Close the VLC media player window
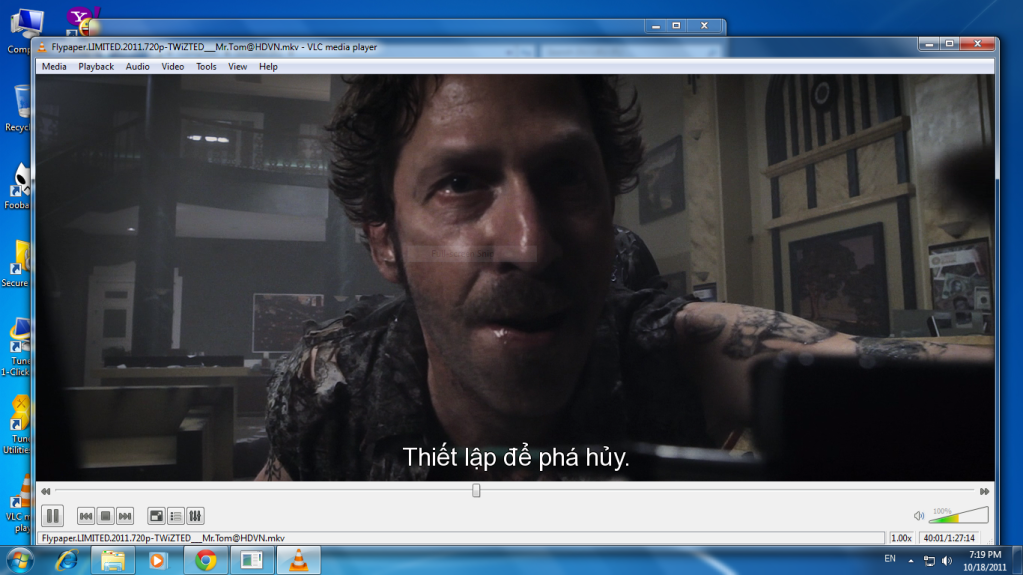Image resolution: width=1023 pixels, height=575 pixels. [977, 44]
